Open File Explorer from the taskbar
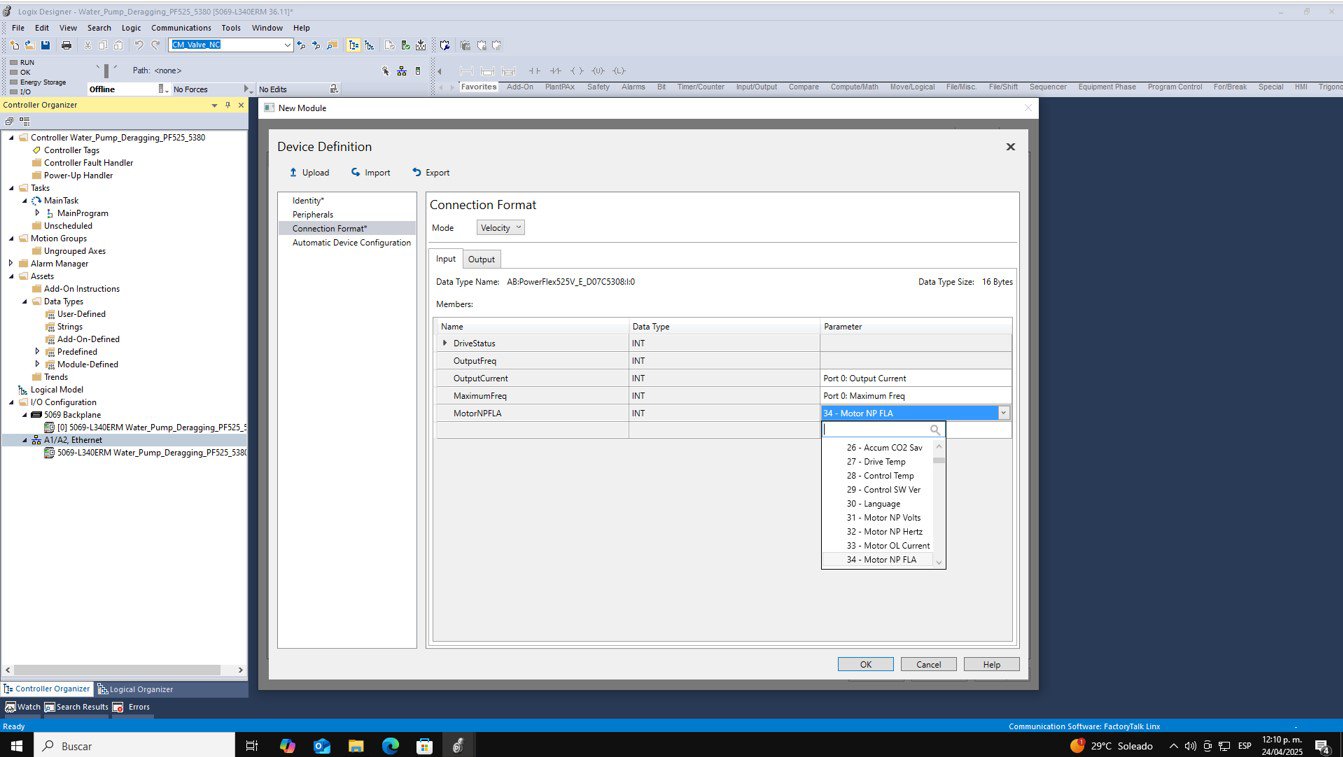1343x757 pixels. [x=356, y=746]
